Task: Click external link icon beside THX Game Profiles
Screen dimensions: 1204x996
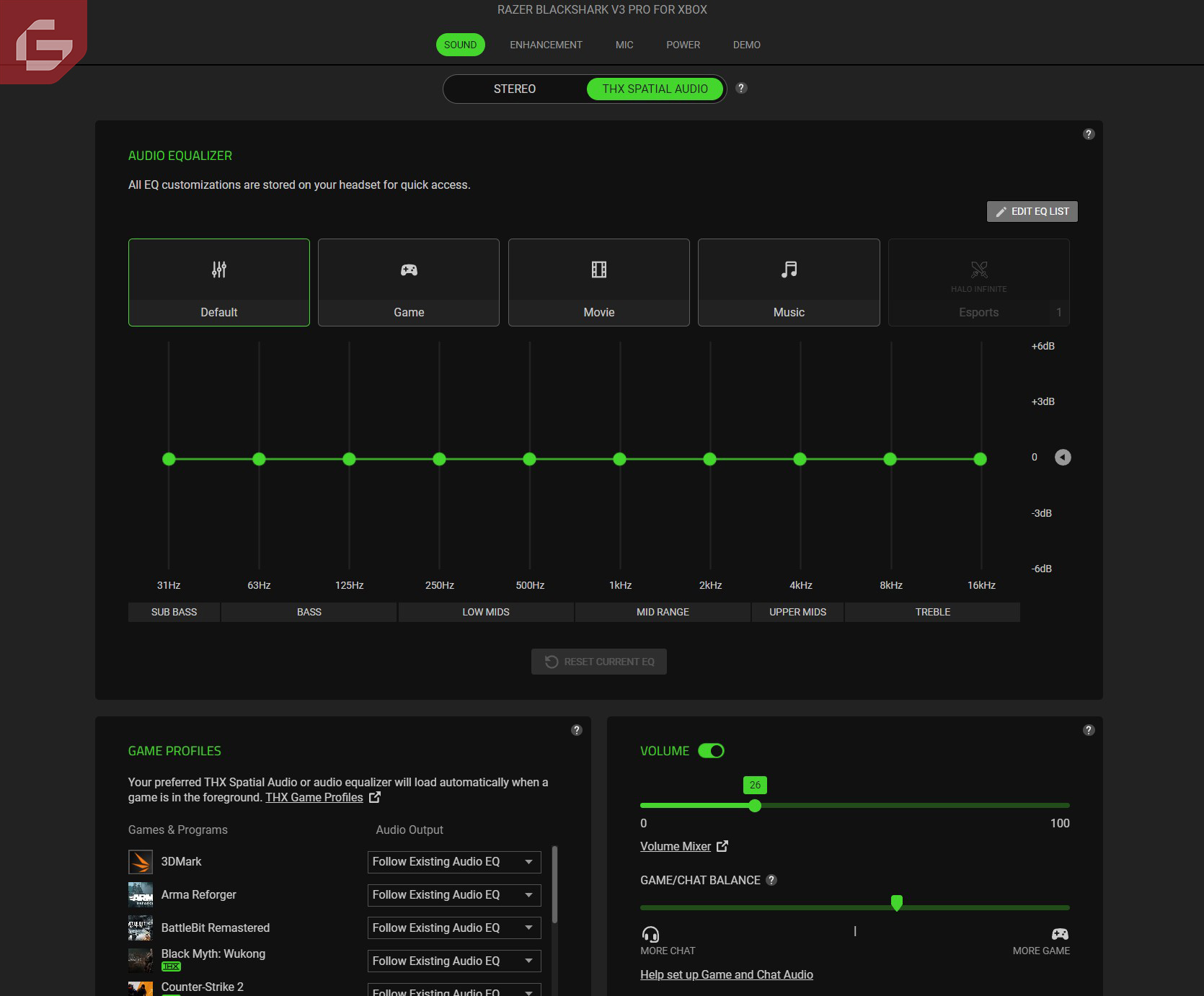Action: [x=375, y=797]
